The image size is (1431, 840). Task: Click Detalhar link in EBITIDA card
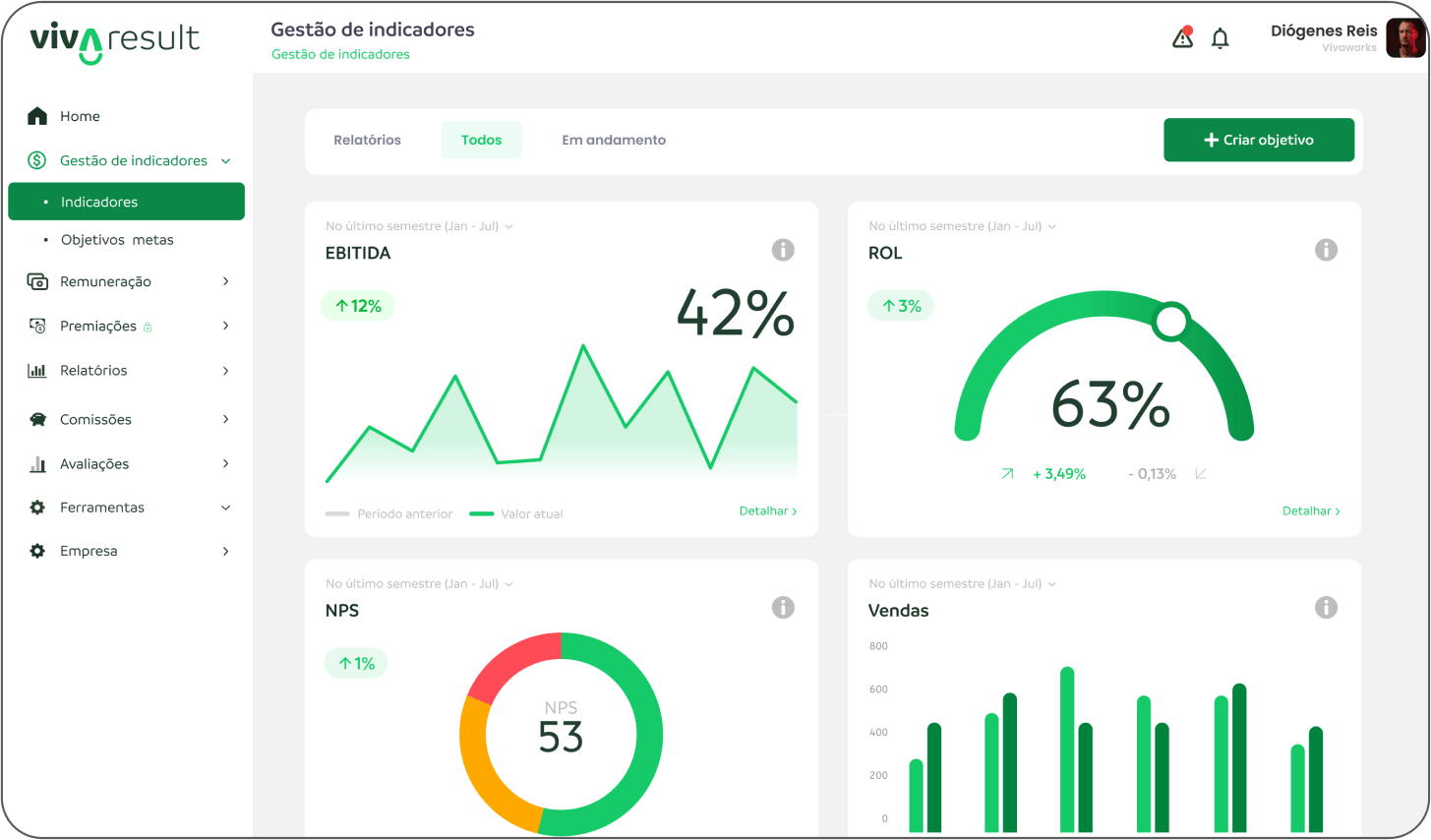point(767,511)
